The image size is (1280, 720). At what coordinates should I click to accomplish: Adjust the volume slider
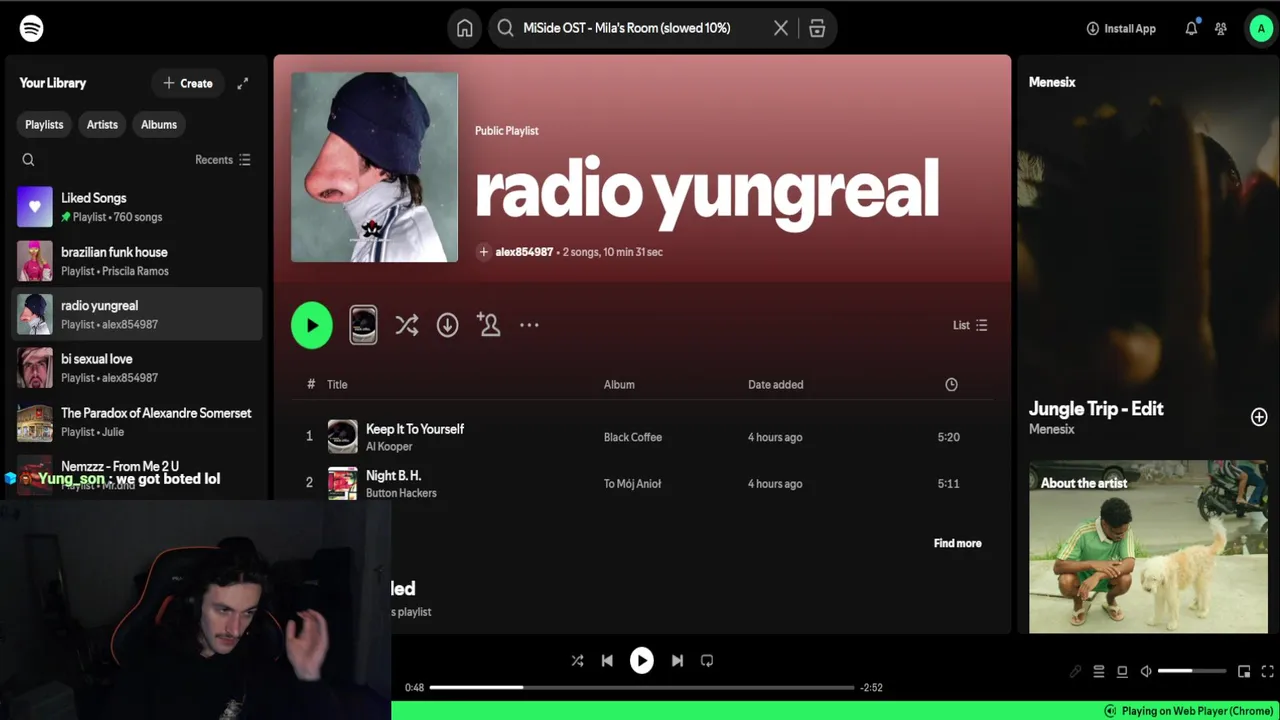click(x=1192, y=671)
